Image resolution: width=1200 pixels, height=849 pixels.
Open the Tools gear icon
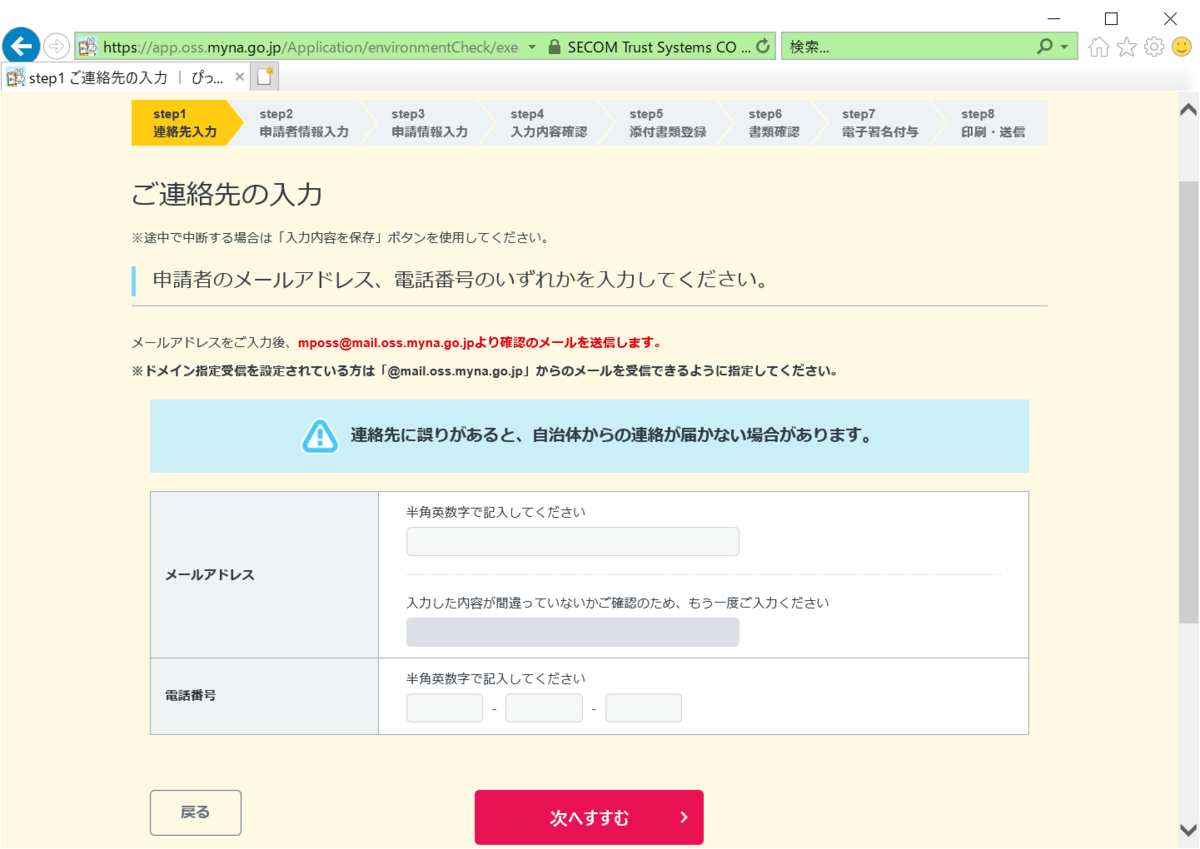tap(1154, 47)
